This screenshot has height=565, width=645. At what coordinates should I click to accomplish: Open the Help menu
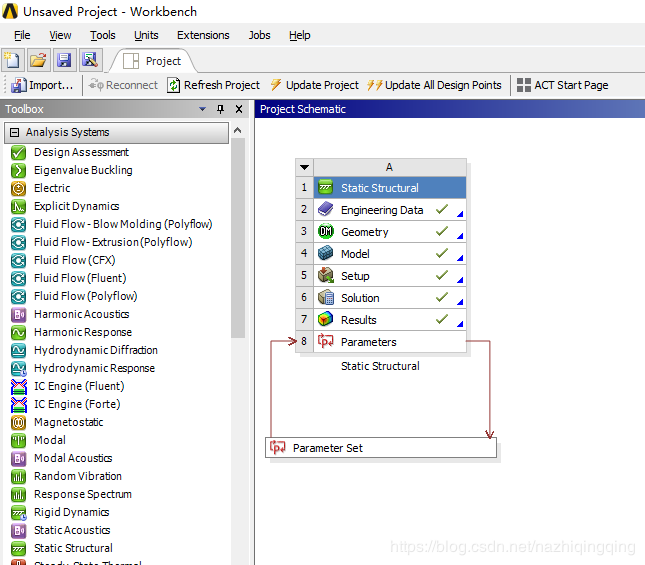[x=300, y=35]
